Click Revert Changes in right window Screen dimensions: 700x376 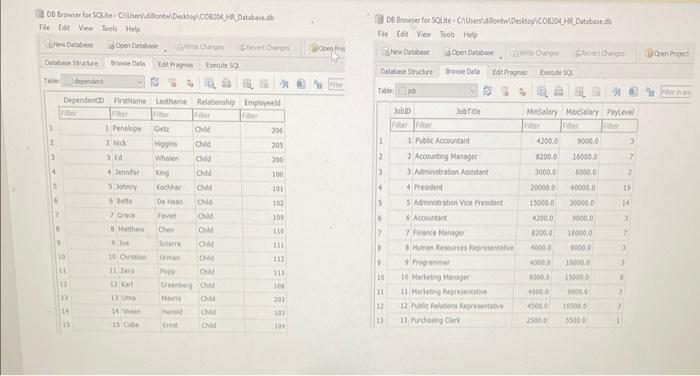pyautogui.click(x=599, y=54)
